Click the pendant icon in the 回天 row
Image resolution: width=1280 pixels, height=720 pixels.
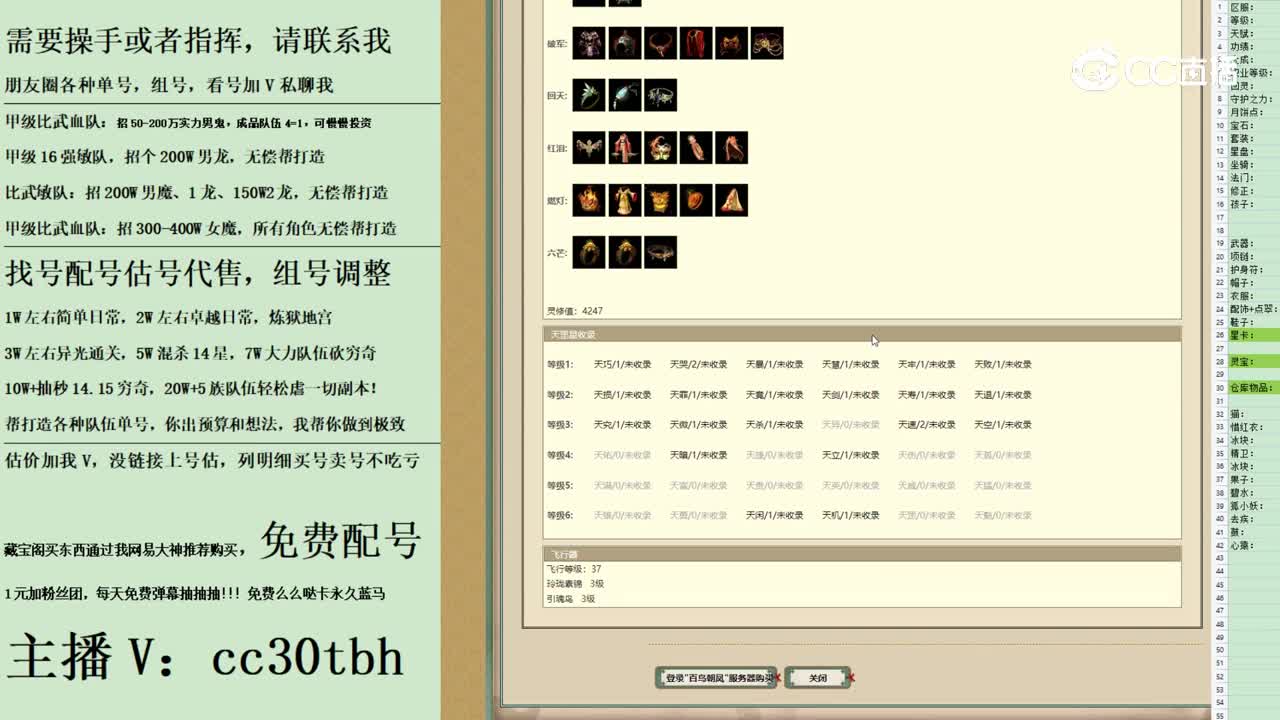click(x=625, y=95)
